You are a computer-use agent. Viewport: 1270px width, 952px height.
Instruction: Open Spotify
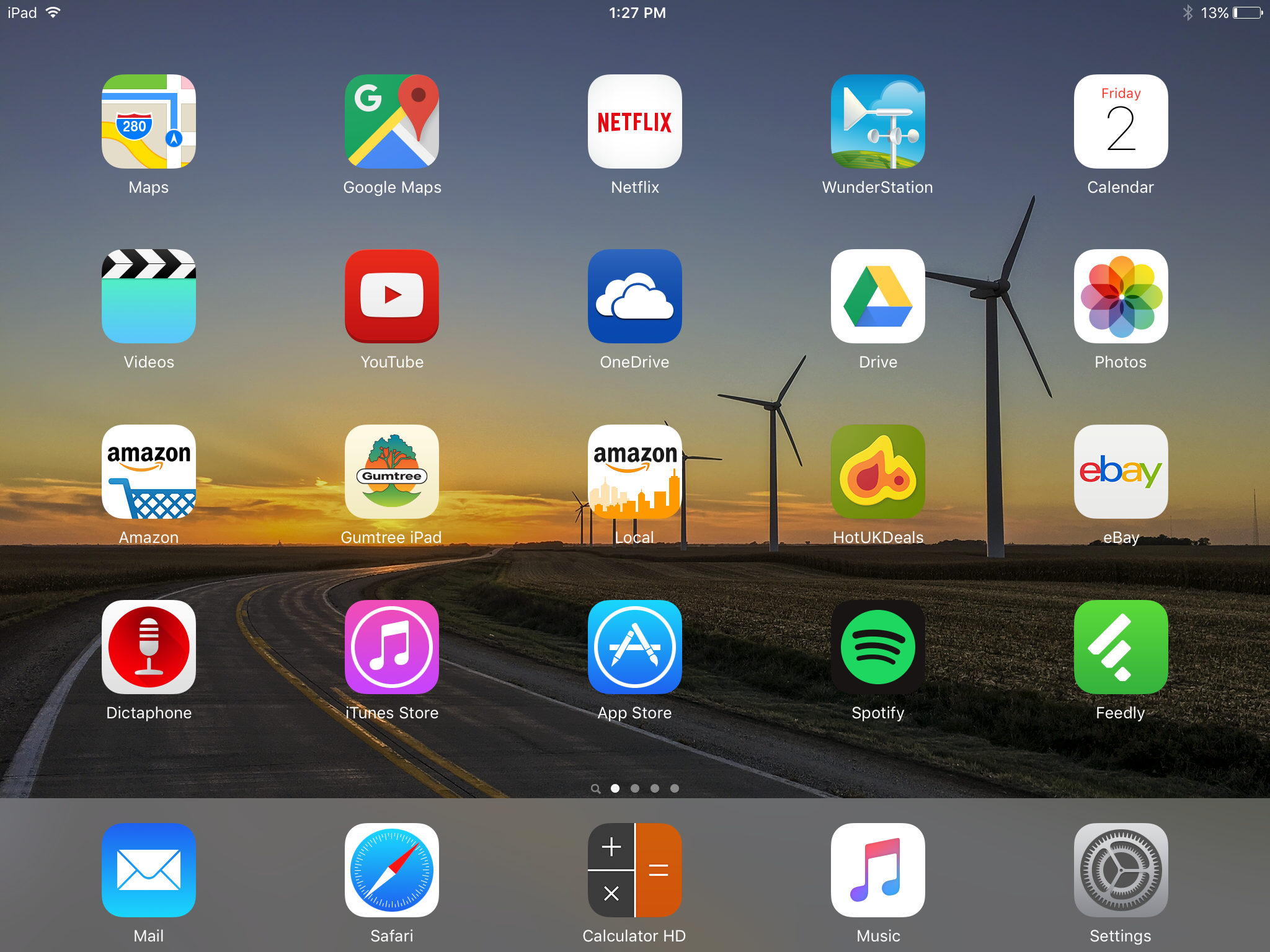[x=878, y=647]
